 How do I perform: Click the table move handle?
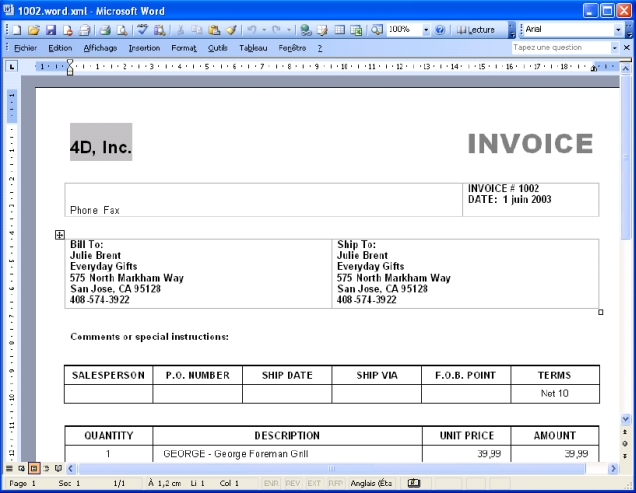click(x=60, y=235)
